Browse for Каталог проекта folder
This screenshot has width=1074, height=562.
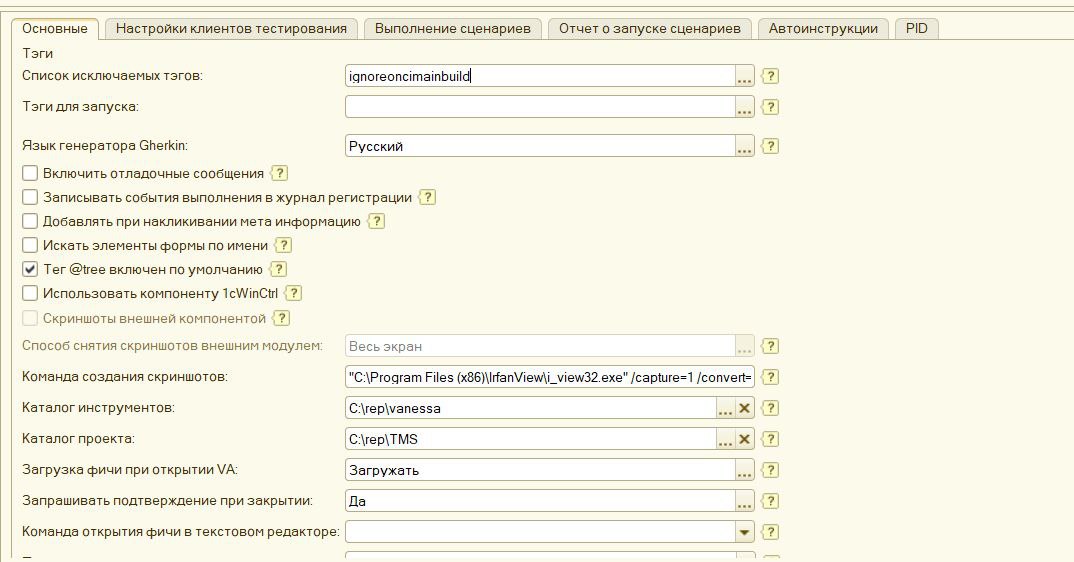pos(725,439)
